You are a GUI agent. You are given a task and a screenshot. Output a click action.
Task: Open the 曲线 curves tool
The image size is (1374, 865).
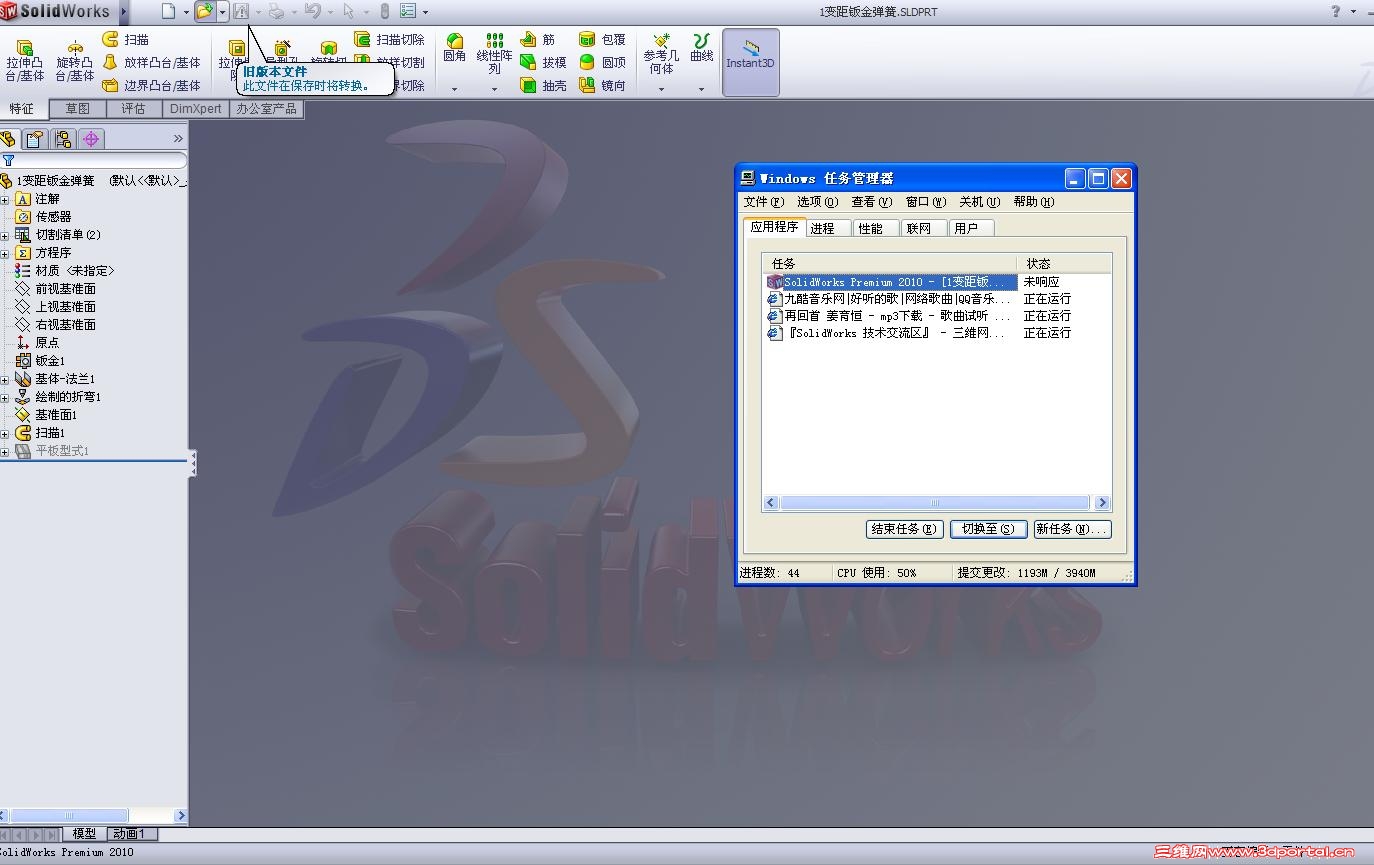[x=702, y=48]
